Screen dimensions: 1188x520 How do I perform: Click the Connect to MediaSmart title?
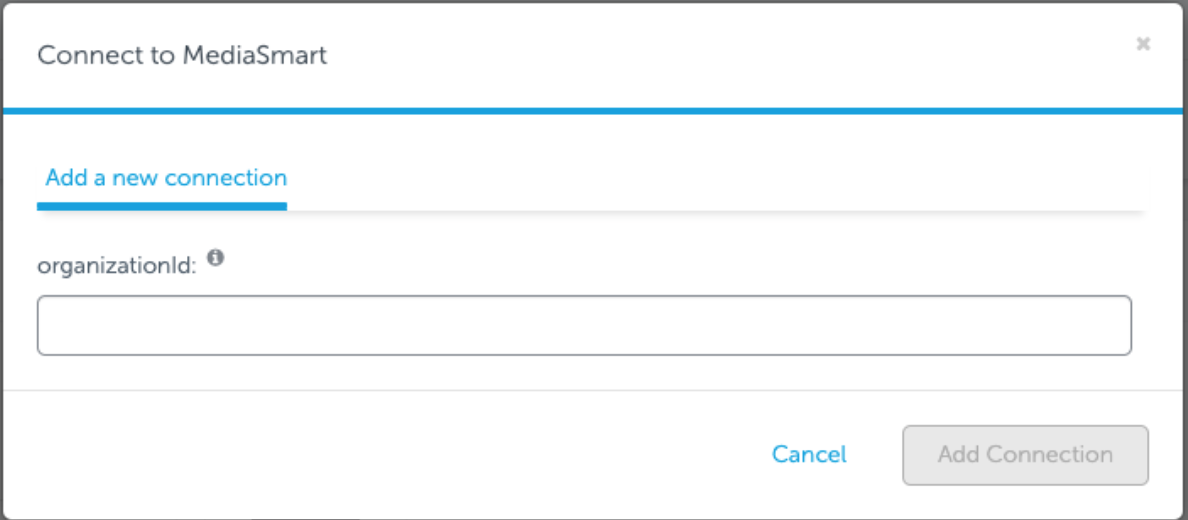tap(183, 55)
